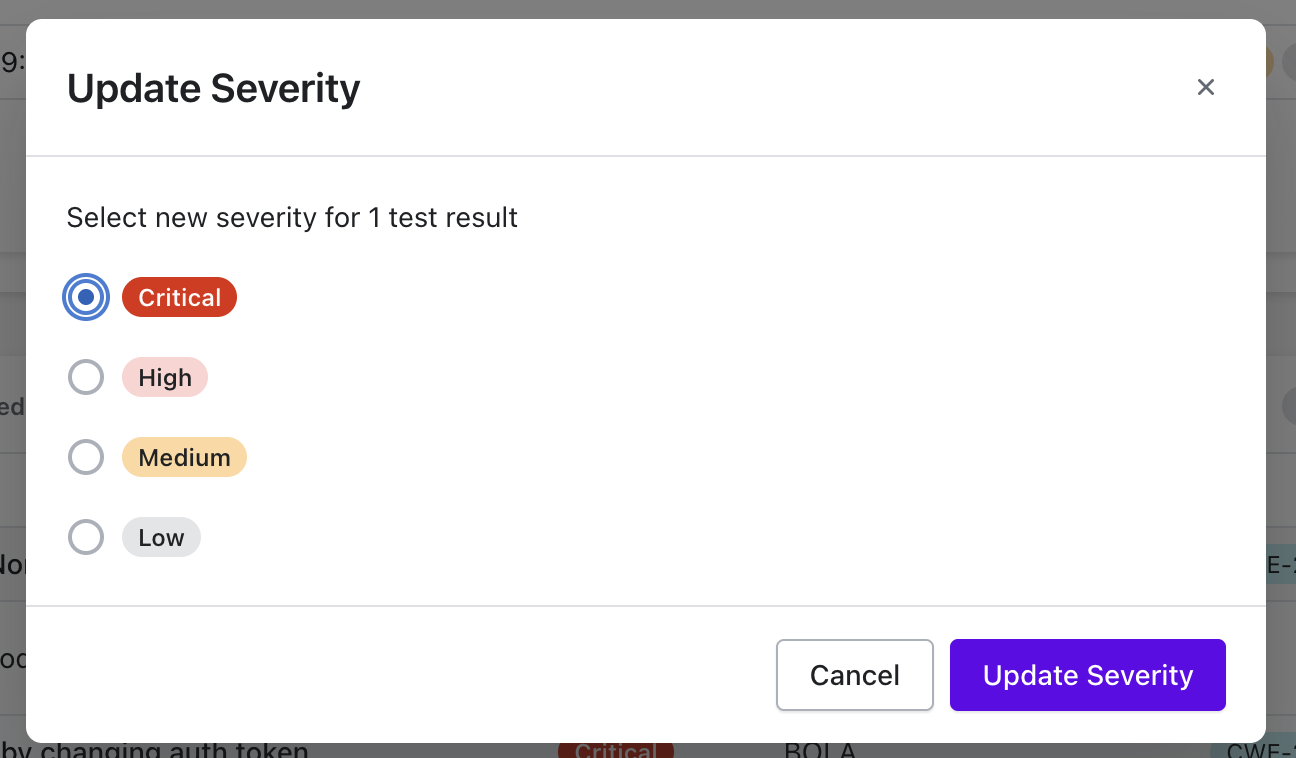The height and width of the screenshot is (758, 1296).
Task: Click the partial CWE tag beside Low option
Action: pos(1280,565)
